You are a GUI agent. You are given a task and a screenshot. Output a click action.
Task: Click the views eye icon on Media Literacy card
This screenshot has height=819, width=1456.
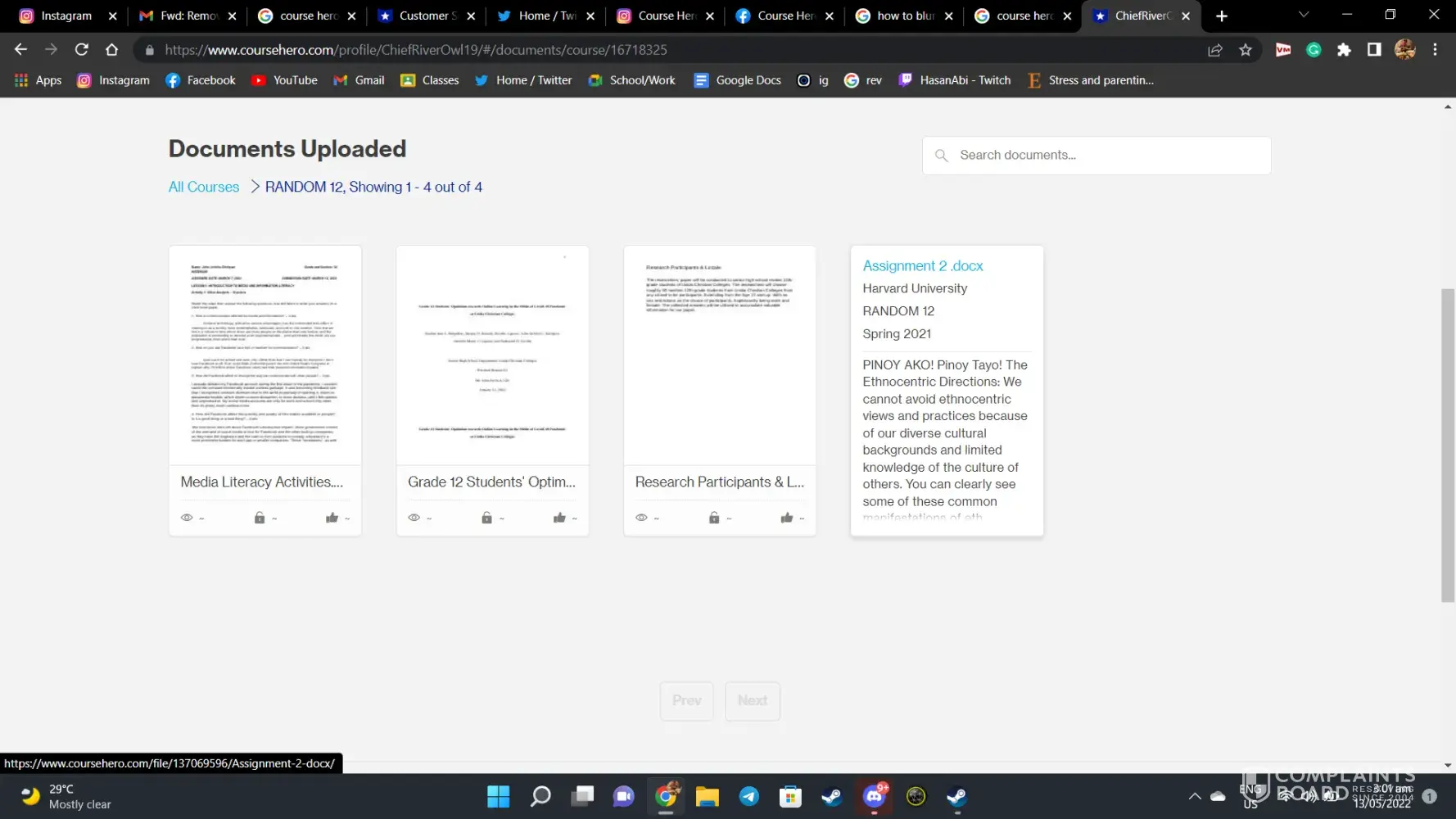coord(187,518)
